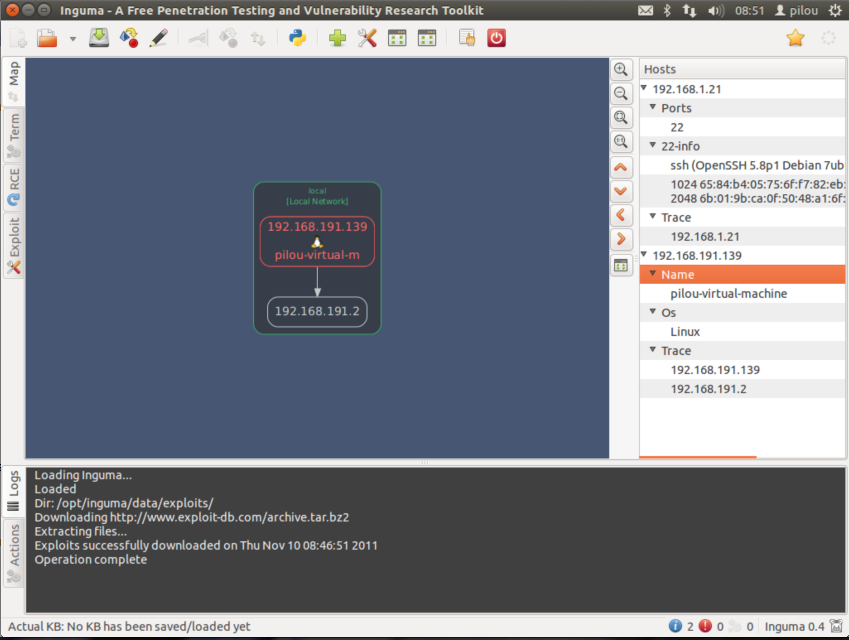Zoom in on the network map

click(x=621, y=70)
